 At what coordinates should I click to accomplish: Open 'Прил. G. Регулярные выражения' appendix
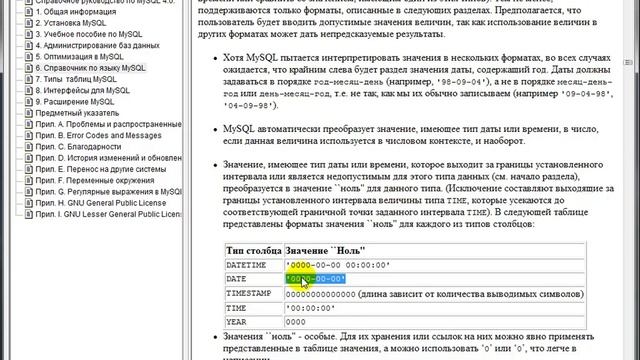coord(108,191)
